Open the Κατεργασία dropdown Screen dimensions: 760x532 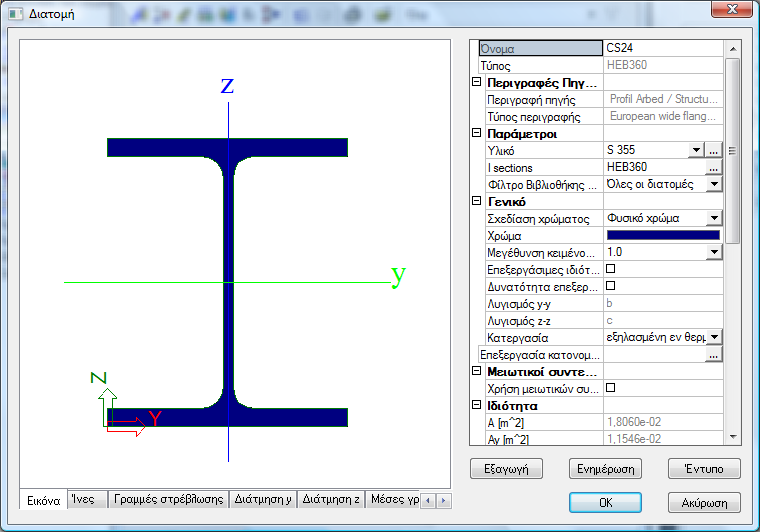pos(714,337)
